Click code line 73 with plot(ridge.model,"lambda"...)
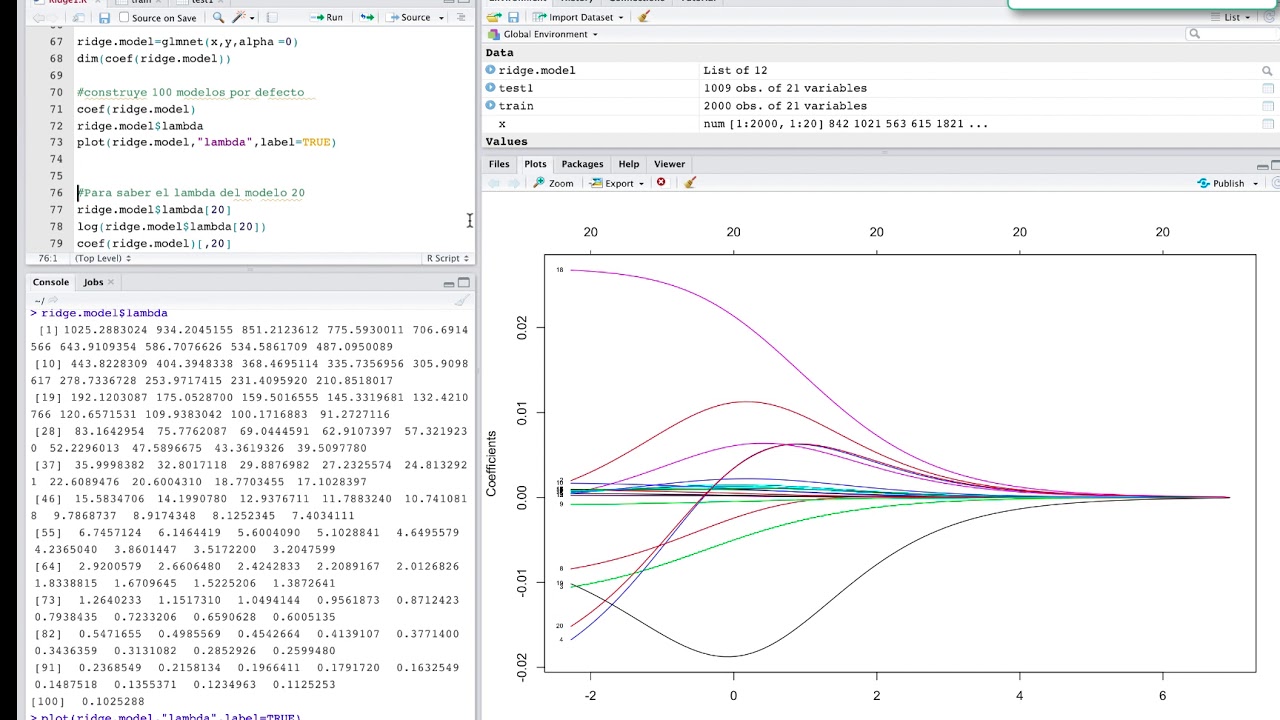This screenshot has height=720, width=1280. [x=206, y=142]
